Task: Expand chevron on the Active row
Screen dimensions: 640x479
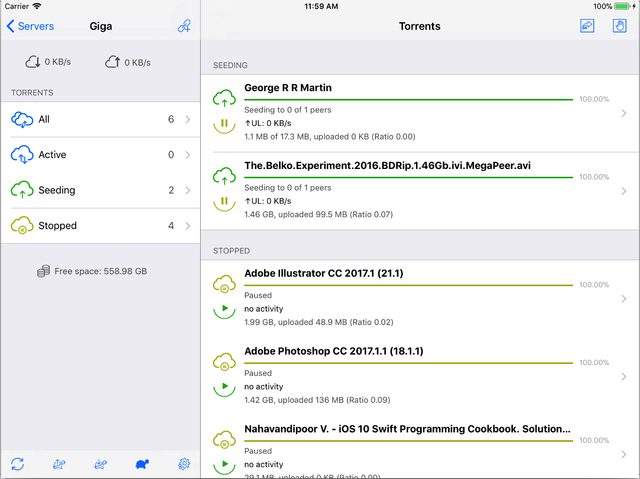Action: click(x=188, y=155)
